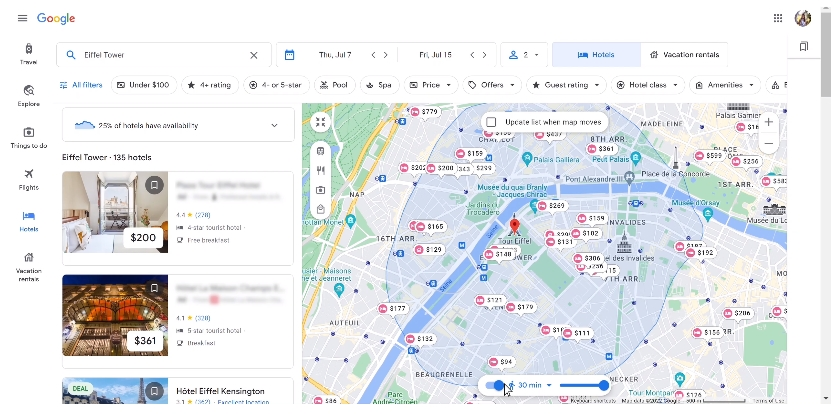This screenshot has height=414, width=835.
Task: Show shopping layer on the map
Action: (x=320, y=209)
